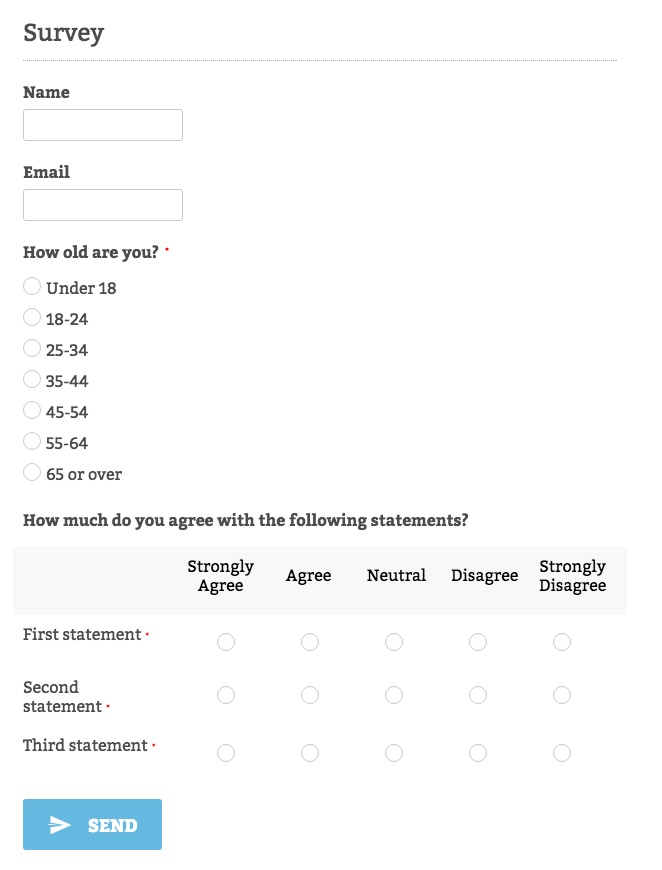Select Disagree for Second statement
662x870 pixels.
click(478, 695)
